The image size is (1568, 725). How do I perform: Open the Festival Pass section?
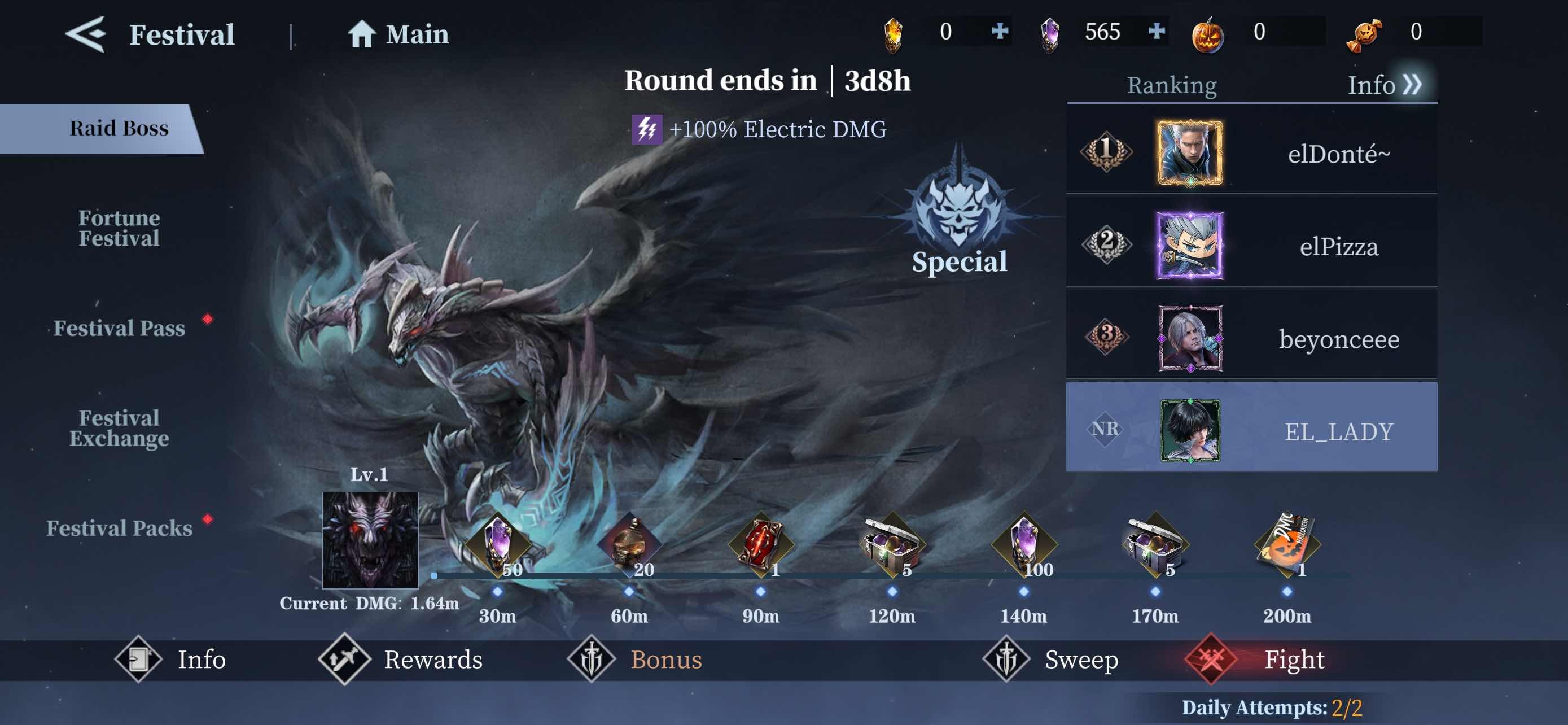[x=119, y=328]
